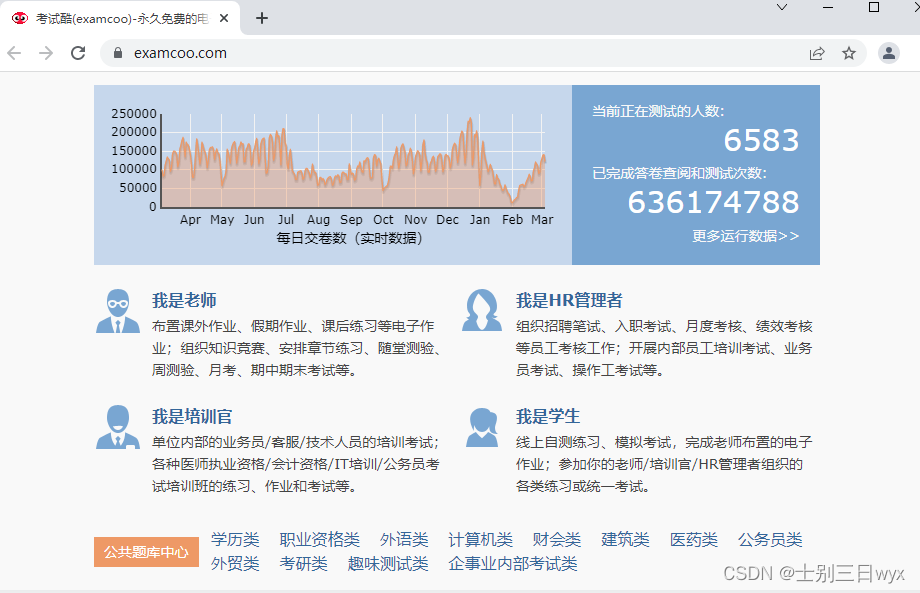920x593 pixels.
Task: Minimize the browser window
Action: point(828,7)
